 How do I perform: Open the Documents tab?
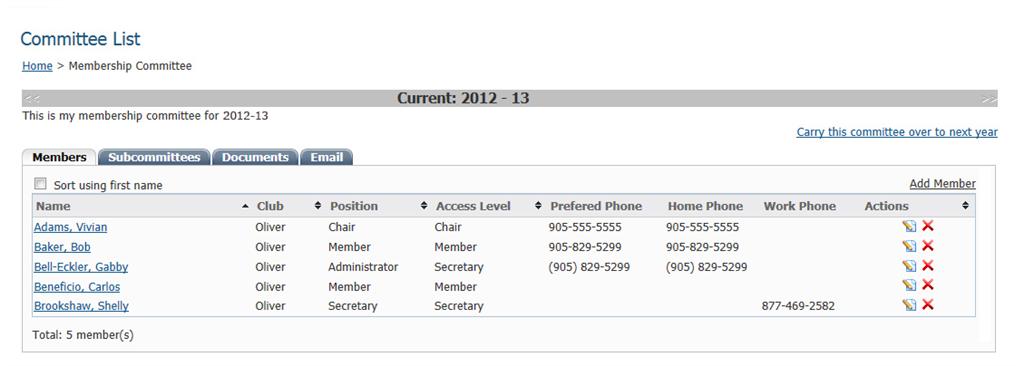(255, 158)
